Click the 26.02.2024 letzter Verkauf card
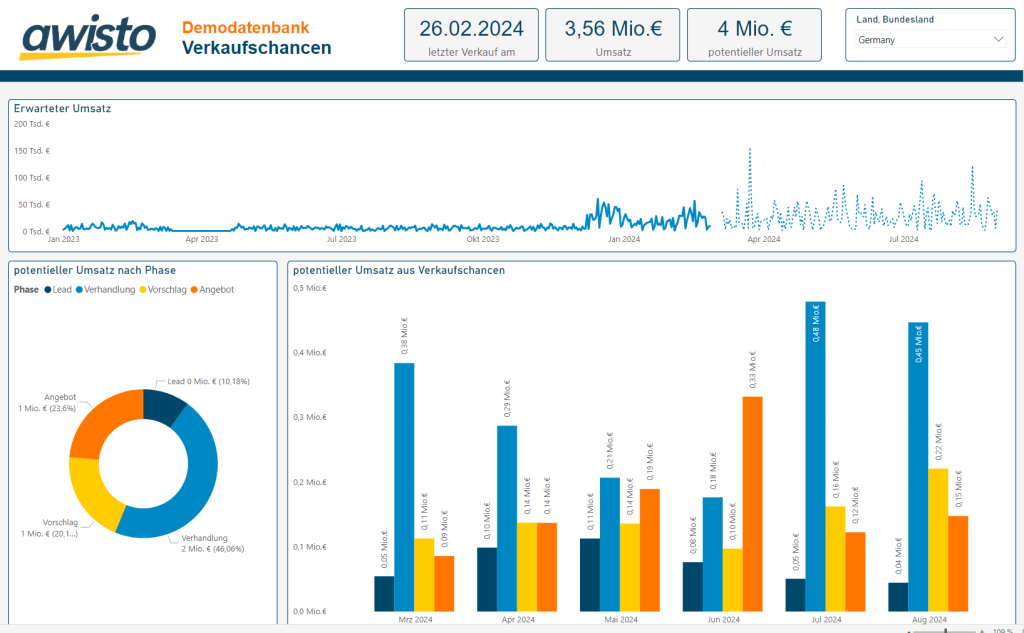Image resolution: width=1024 pixels, height=633 pixels. click(470, 33)
